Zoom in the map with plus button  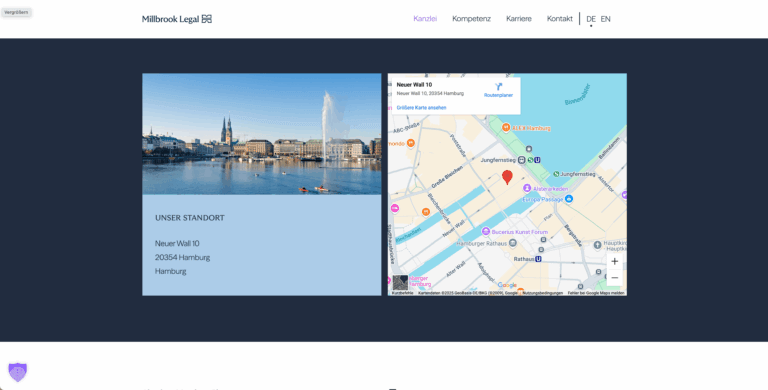click(614, 261)
